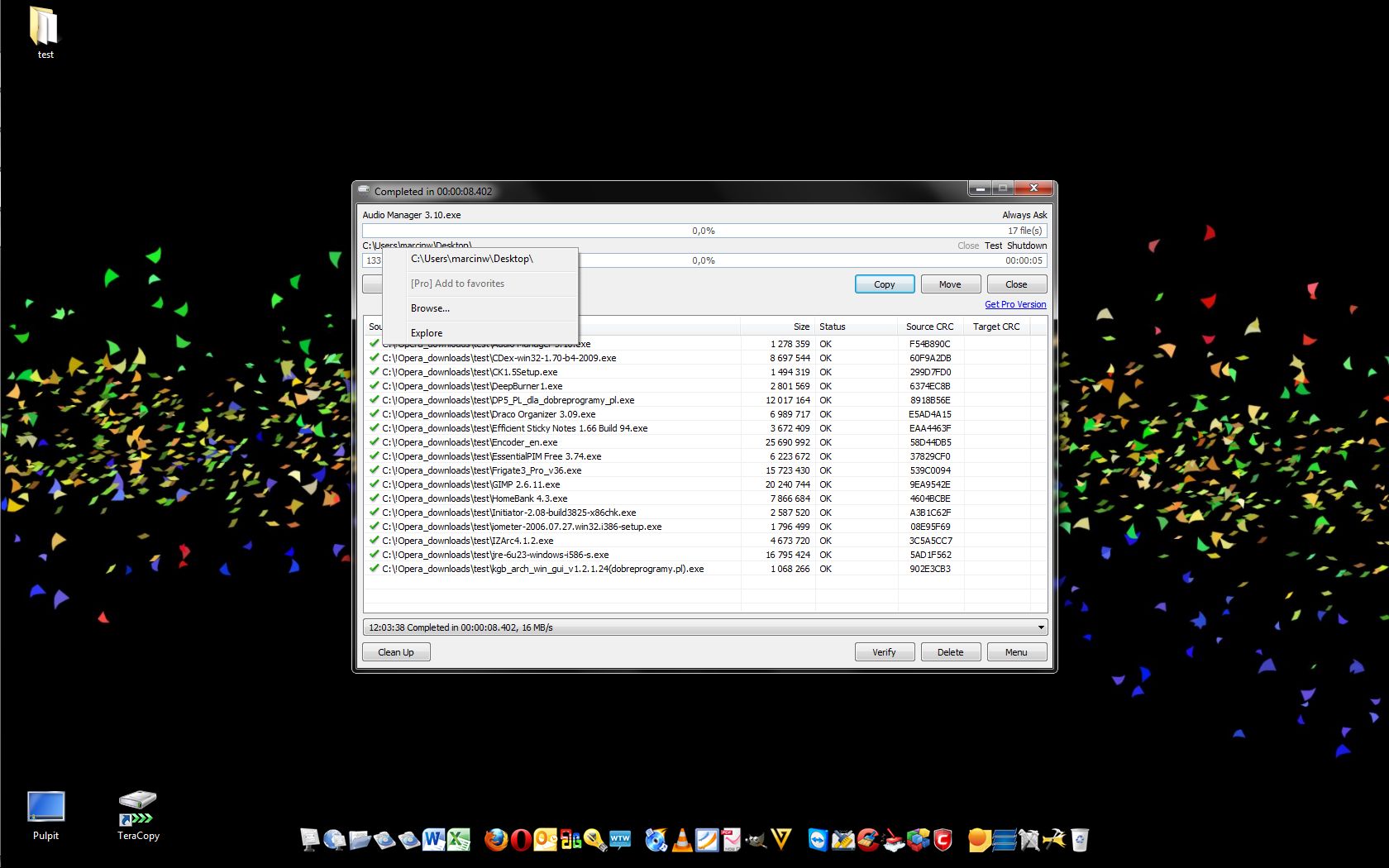Image resolution: width=1389 pixels, height=868 pixels.
Task: Open Microsoft Word from the dock
Action: coord(433,840)
